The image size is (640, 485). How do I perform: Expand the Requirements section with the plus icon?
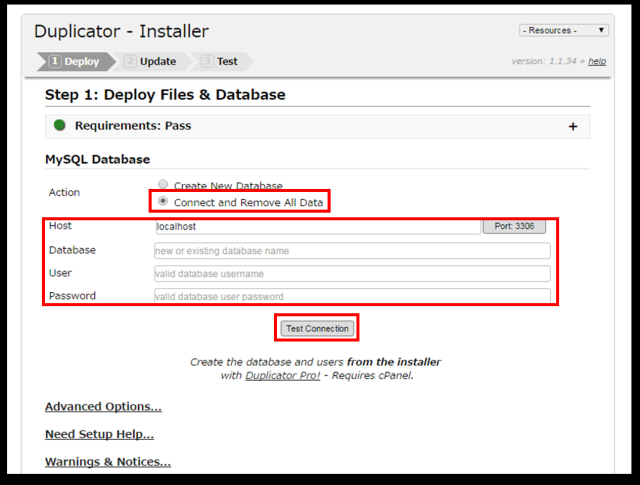573,127
